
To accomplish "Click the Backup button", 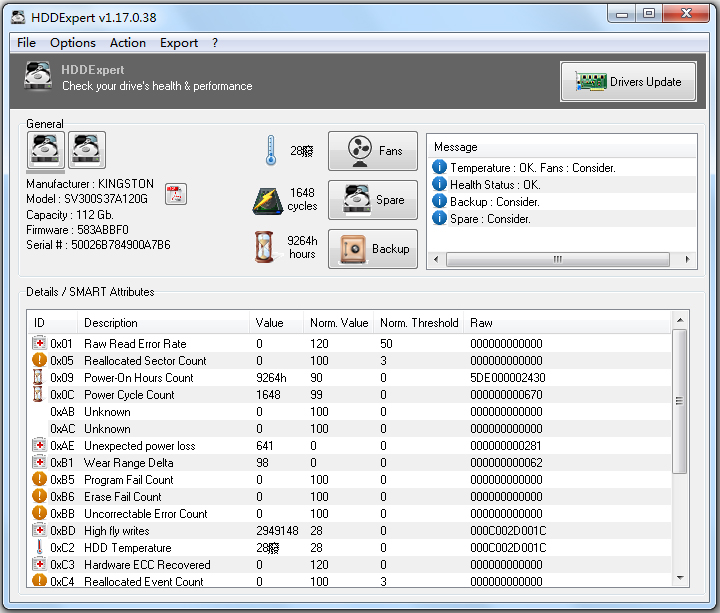I will click(x=373, y=248).
